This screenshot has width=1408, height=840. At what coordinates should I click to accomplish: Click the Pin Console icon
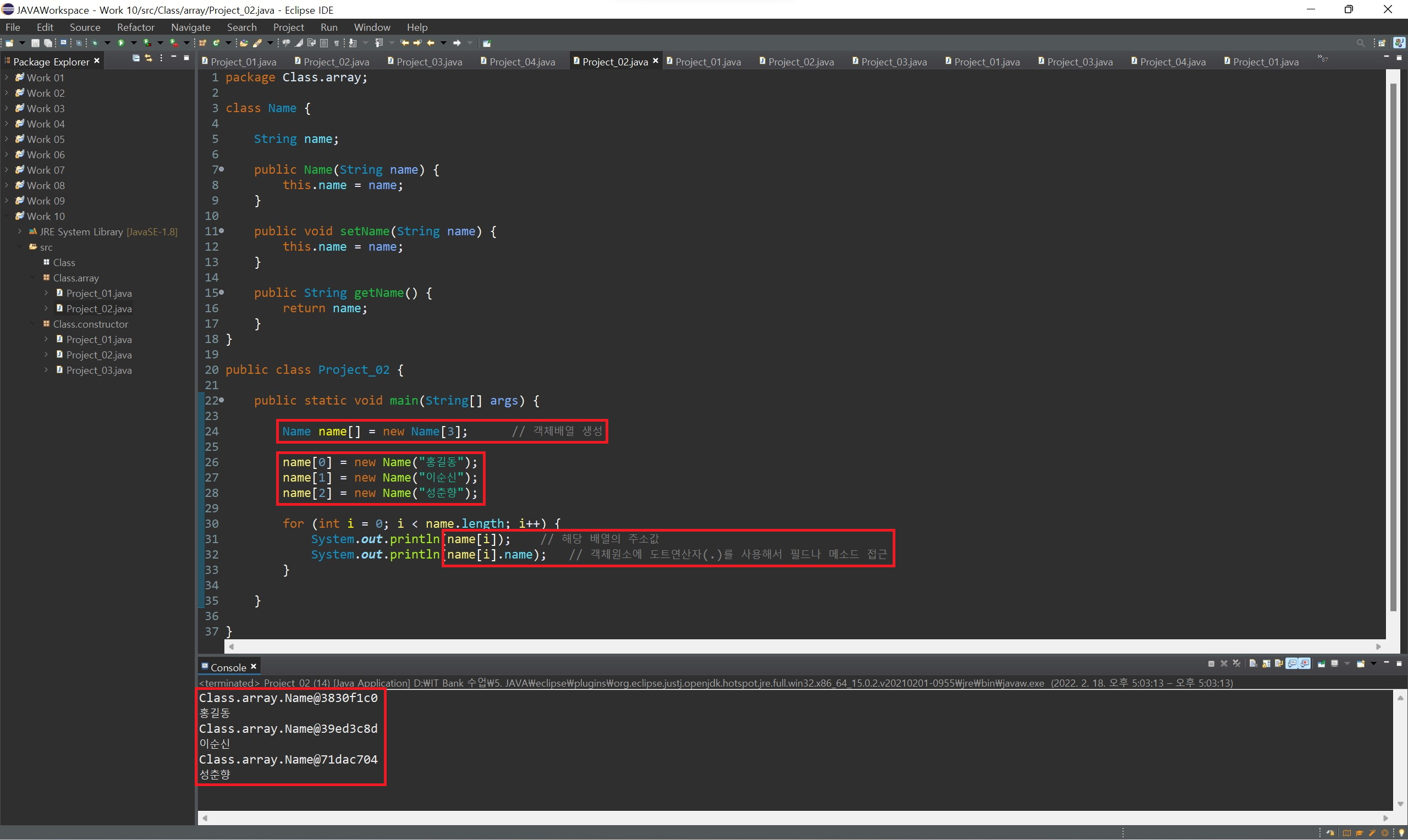tap(1322, 664)
